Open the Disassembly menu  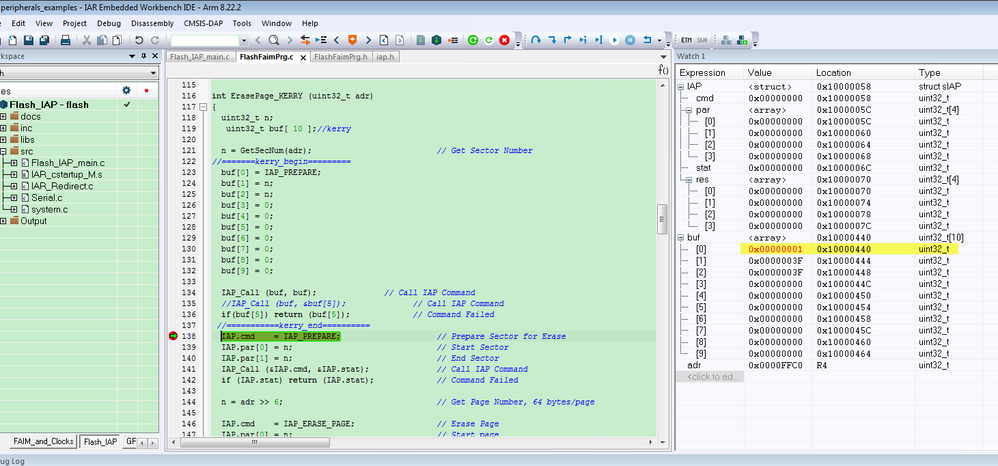(x=151, y=22)
